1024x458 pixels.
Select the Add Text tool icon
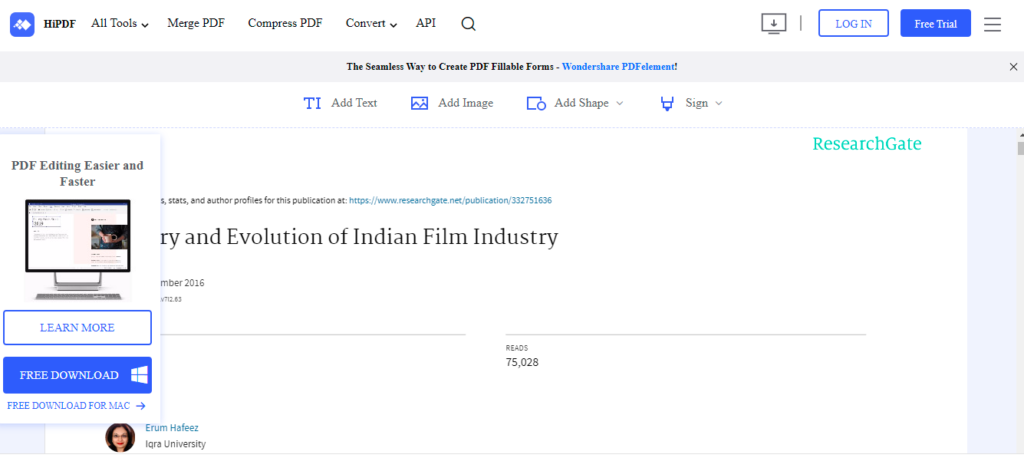pos(312,103)
